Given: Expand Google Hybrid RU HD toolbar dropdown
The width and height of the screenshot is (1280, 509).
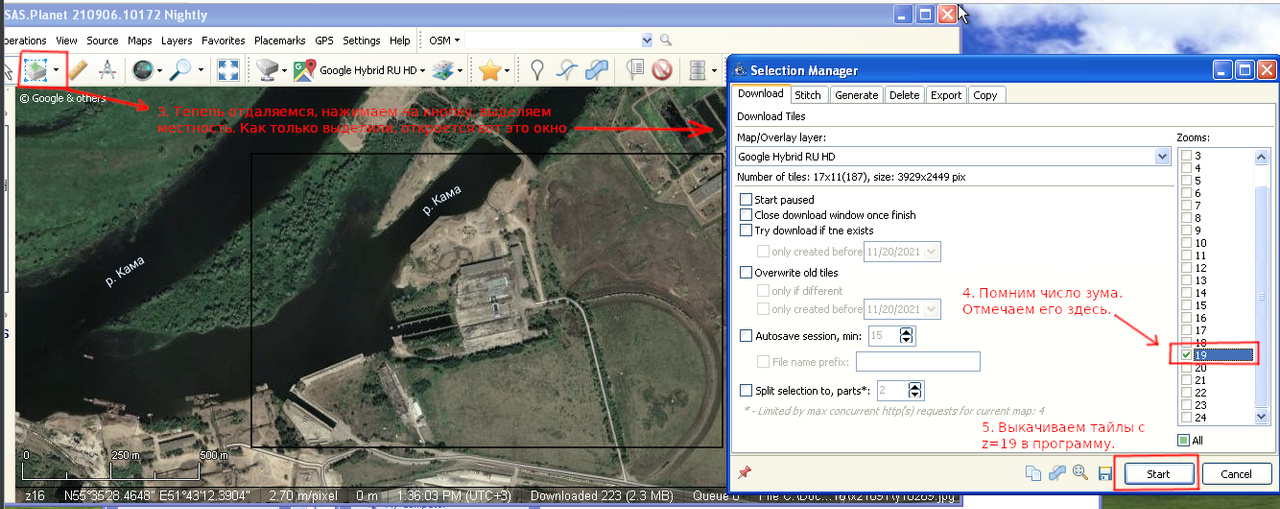Looking at the screenshot, I should point(424,70).
